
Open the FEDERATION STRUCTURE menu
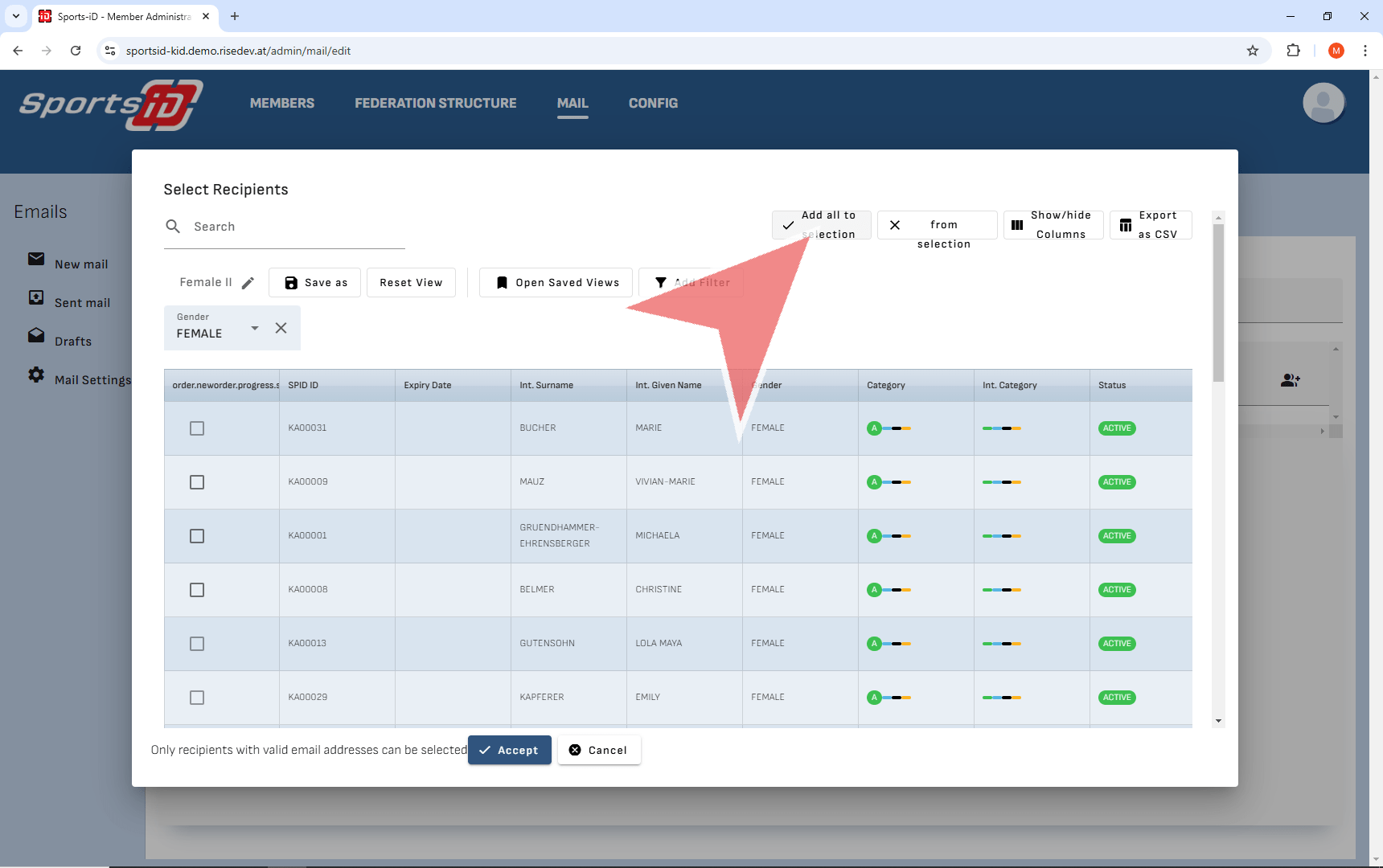point(435,103)
